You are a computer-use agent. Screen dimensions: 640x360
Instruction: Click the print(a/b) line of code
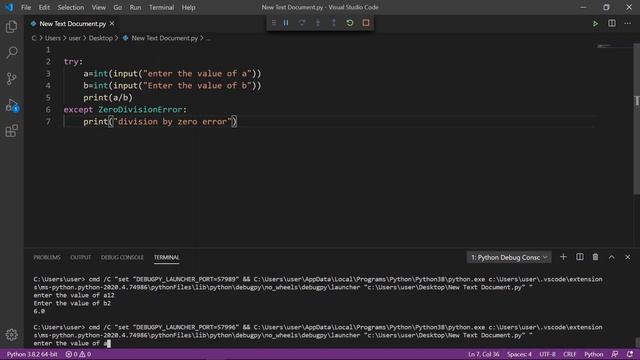(x=108, y=98)
